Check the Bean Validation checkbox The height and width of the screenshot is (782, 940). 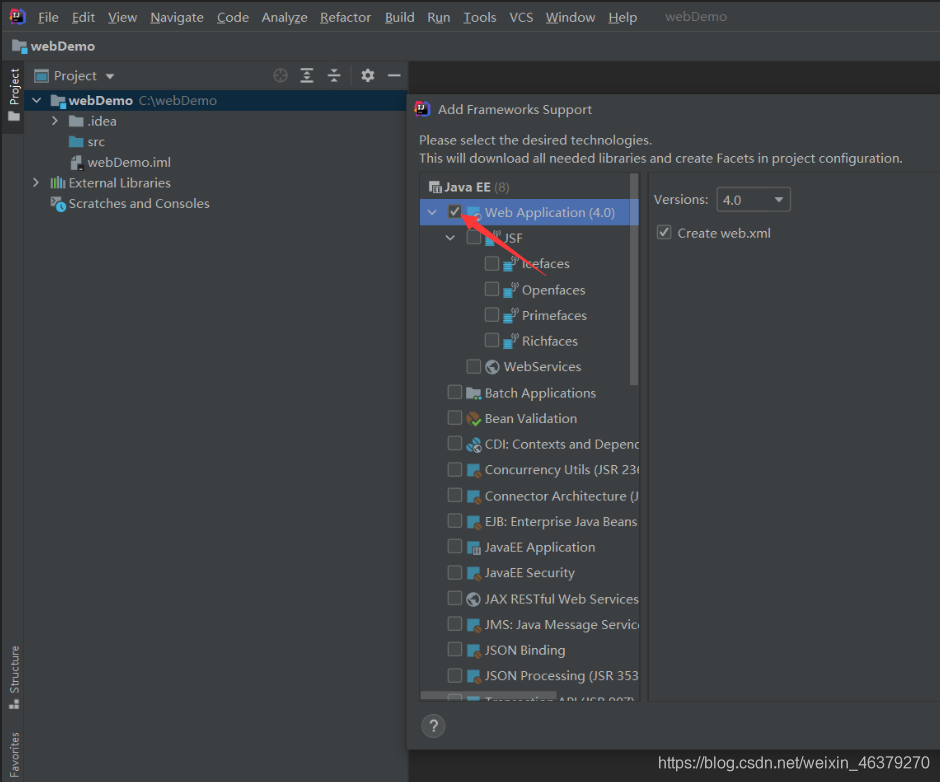pyautogui.click(x=454, y=417)
